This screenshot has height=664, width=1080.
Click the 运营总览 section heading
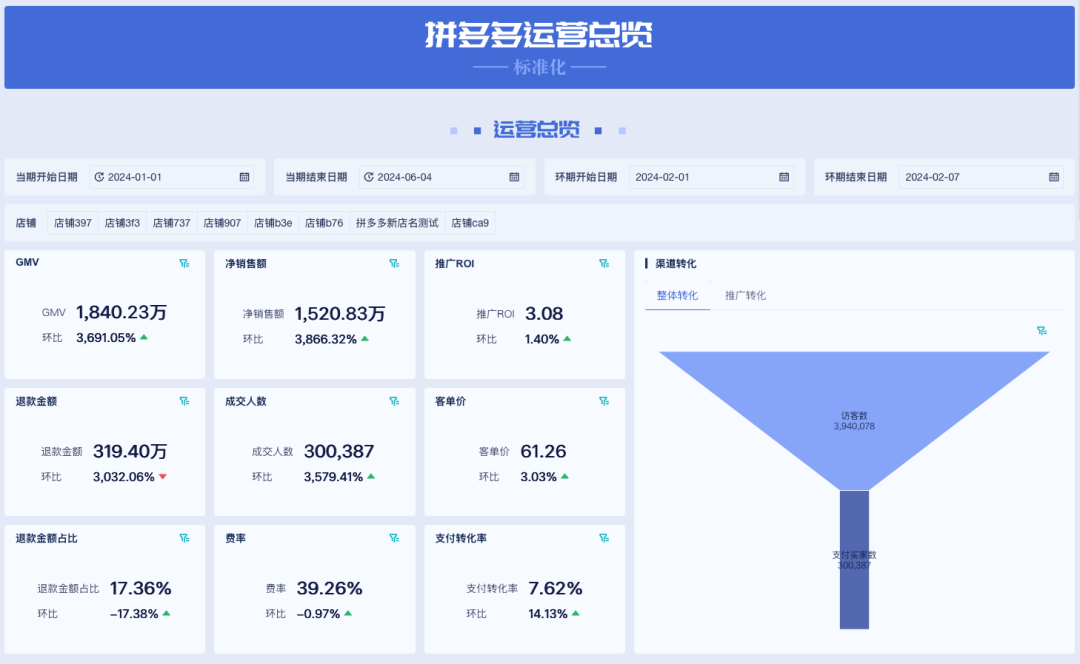[x=537, y=129]
